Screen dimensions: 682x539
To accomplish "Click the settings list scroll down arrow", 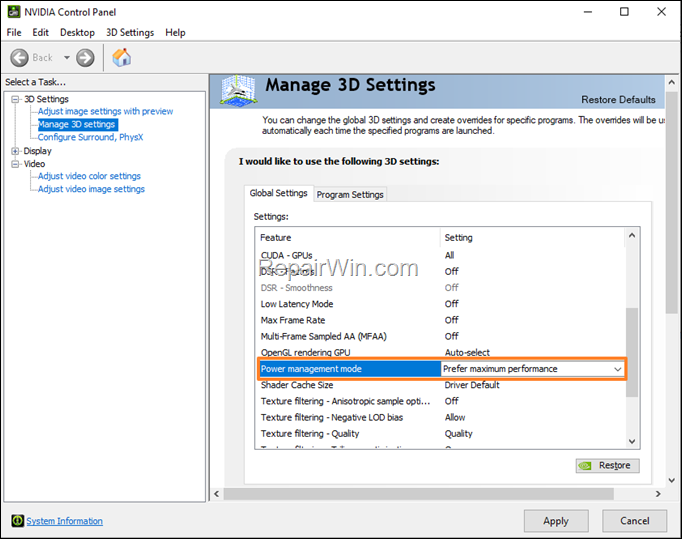I will pos(632,441).
